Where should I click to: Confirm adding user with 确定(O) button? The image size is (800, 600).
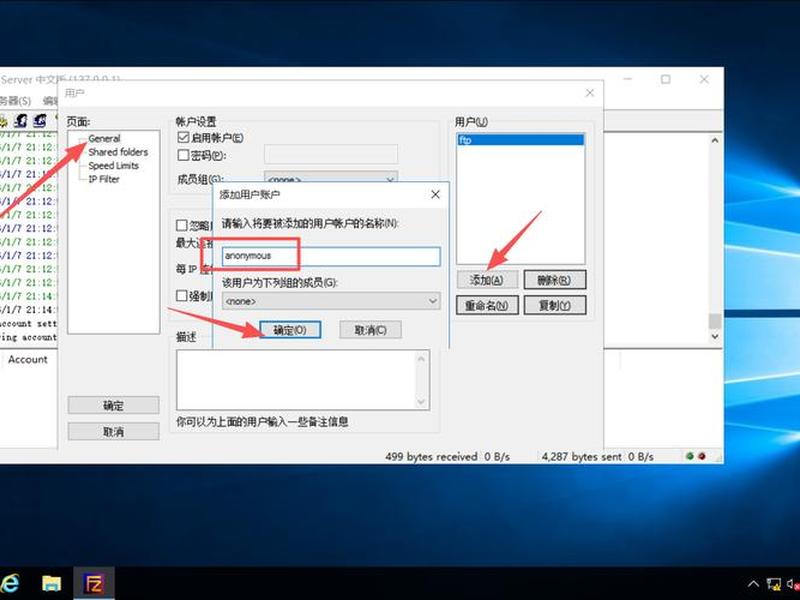[x=290, y=330]
